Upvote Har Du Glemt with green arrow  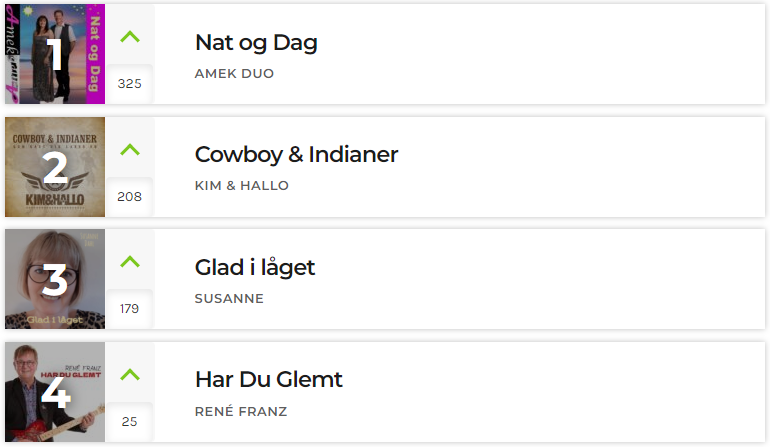(x=130, y=375)
